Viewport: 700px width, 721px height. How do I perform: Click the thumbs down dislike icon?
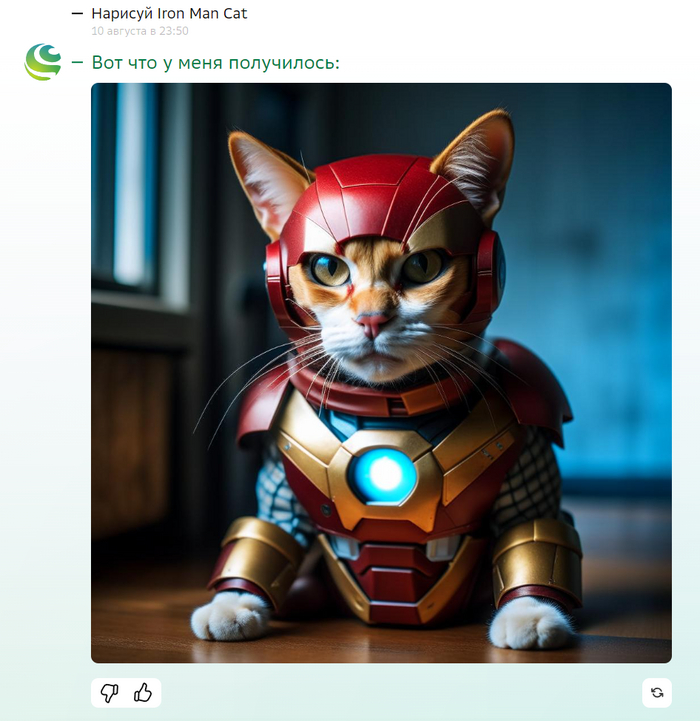coord(109,692)
